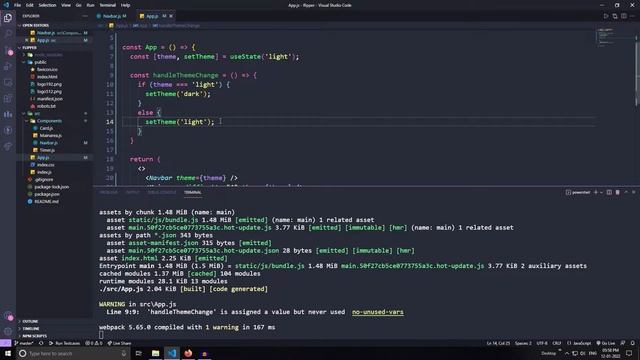640x360 pixels.
Task: Open the Terminal menu
Action: pyautogui.click(x=108, y=5)
